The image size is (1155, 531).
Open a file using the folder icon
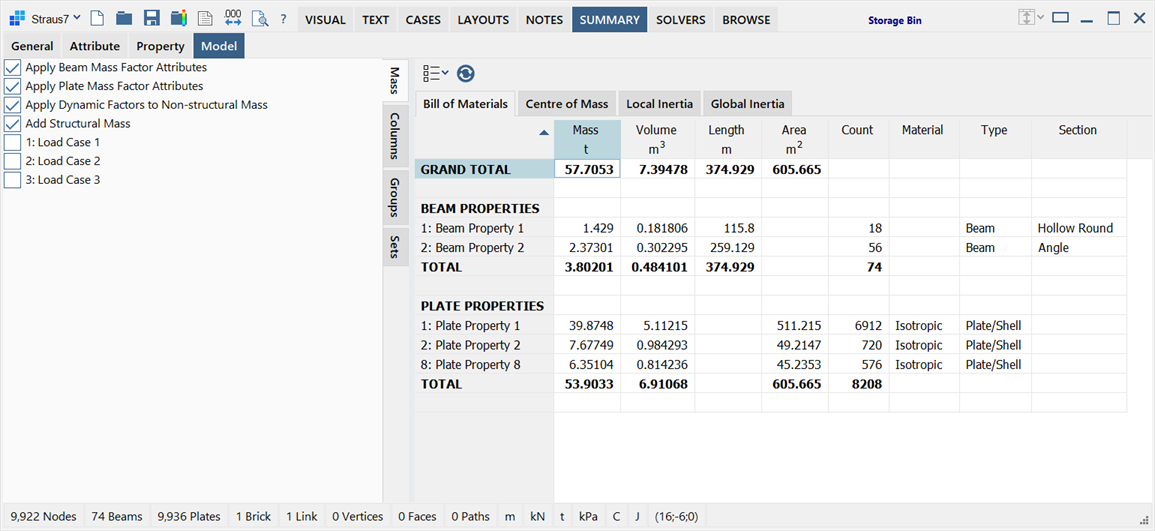point(124,19)
